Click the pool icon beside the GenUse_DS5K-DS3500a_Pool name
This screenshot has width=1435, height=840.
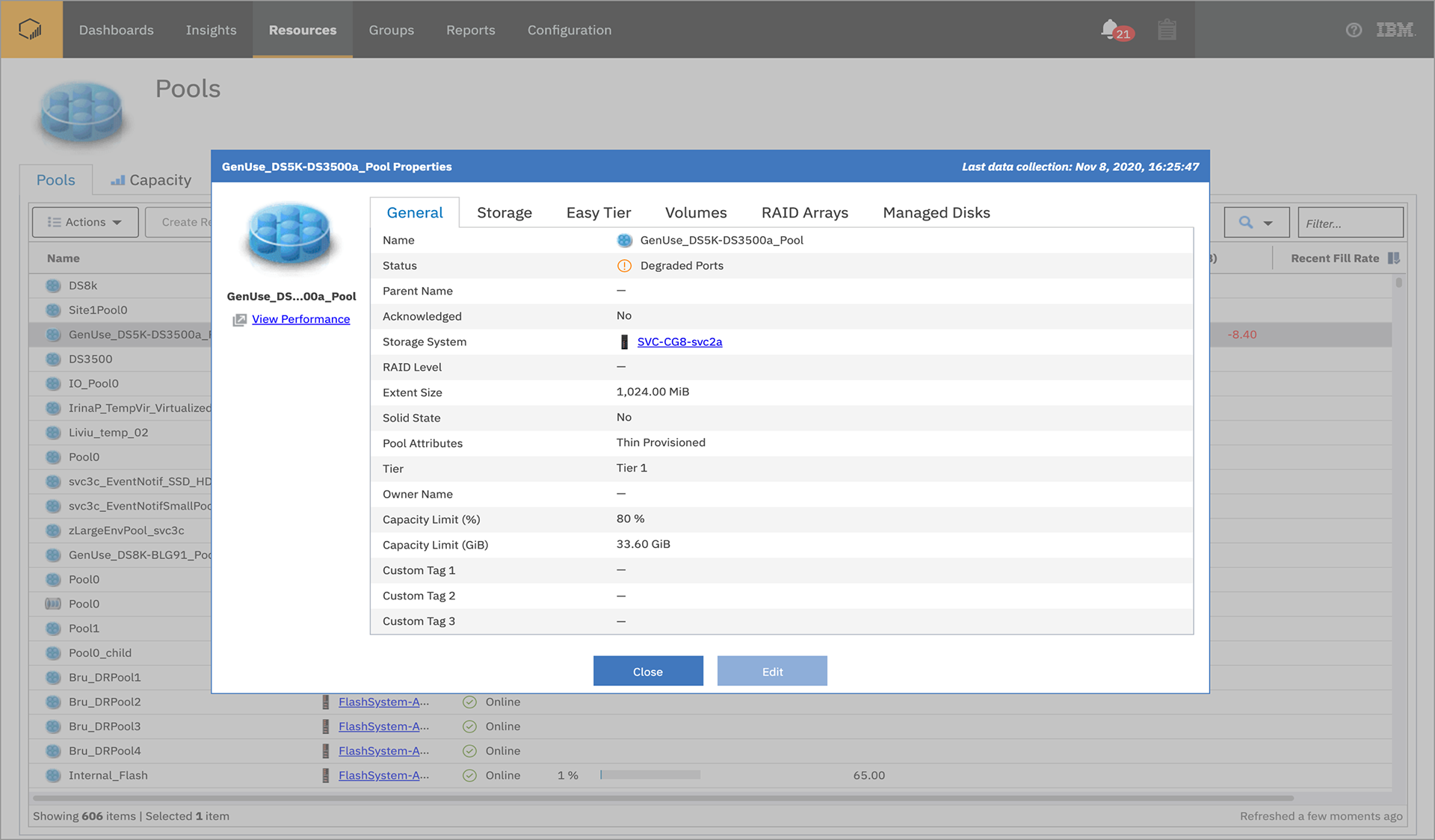[x=625, y=240]
